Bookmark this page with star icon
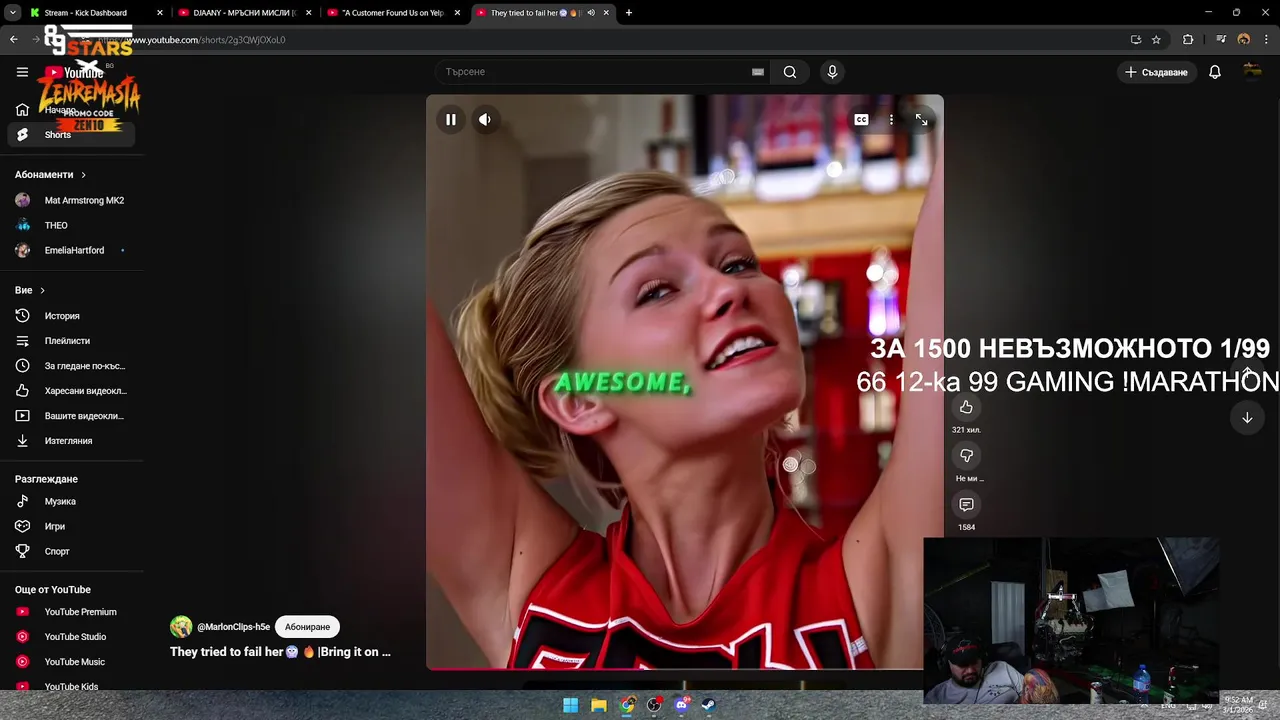The height and width of the screenshot is (720, 1280). pyautogui.click(x=1156, y=40)
